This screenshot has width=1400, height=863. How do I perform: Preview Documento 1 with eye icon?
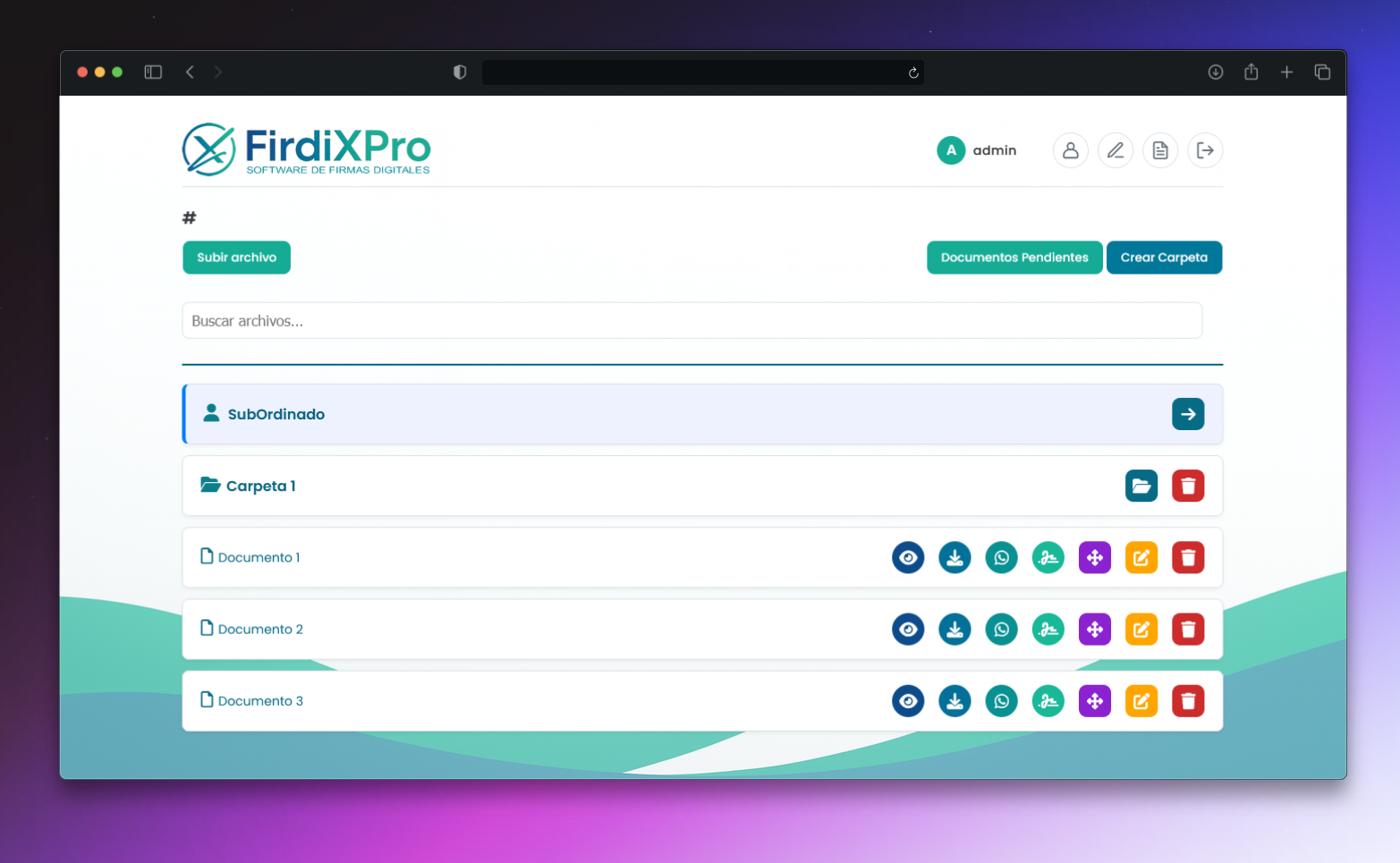pos(908,558)
